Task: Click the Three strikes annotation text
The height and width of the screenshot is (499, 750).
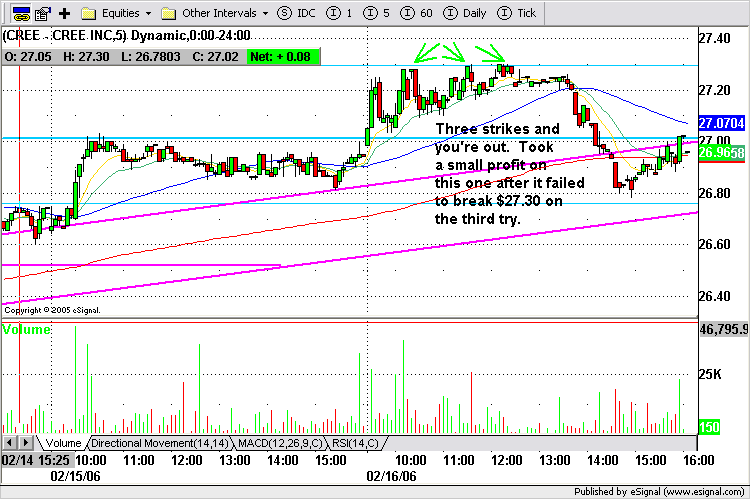Action: coord(509,174)
